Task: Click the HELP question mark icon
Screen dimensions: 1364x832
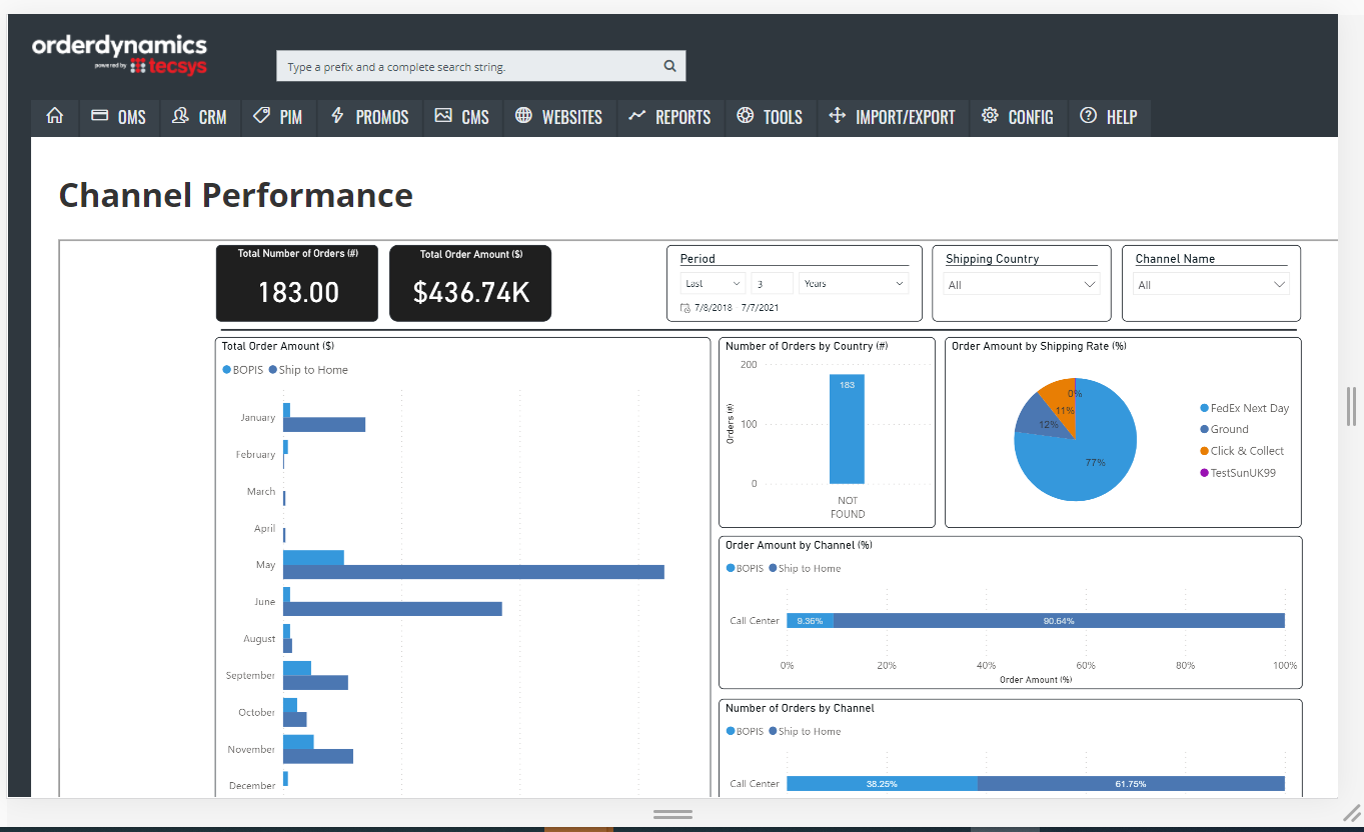Action: [x=1087, y=117]
